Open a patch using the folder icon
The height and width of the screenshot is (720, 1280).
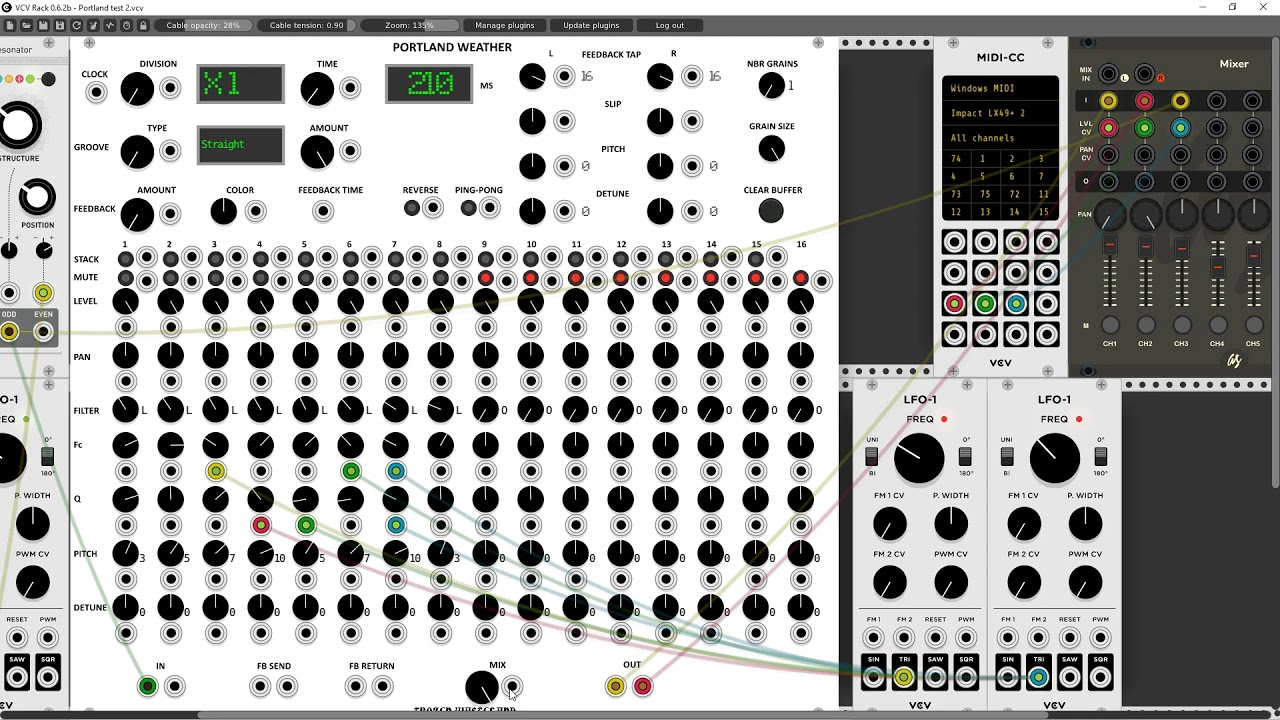(x=27, y=25)
